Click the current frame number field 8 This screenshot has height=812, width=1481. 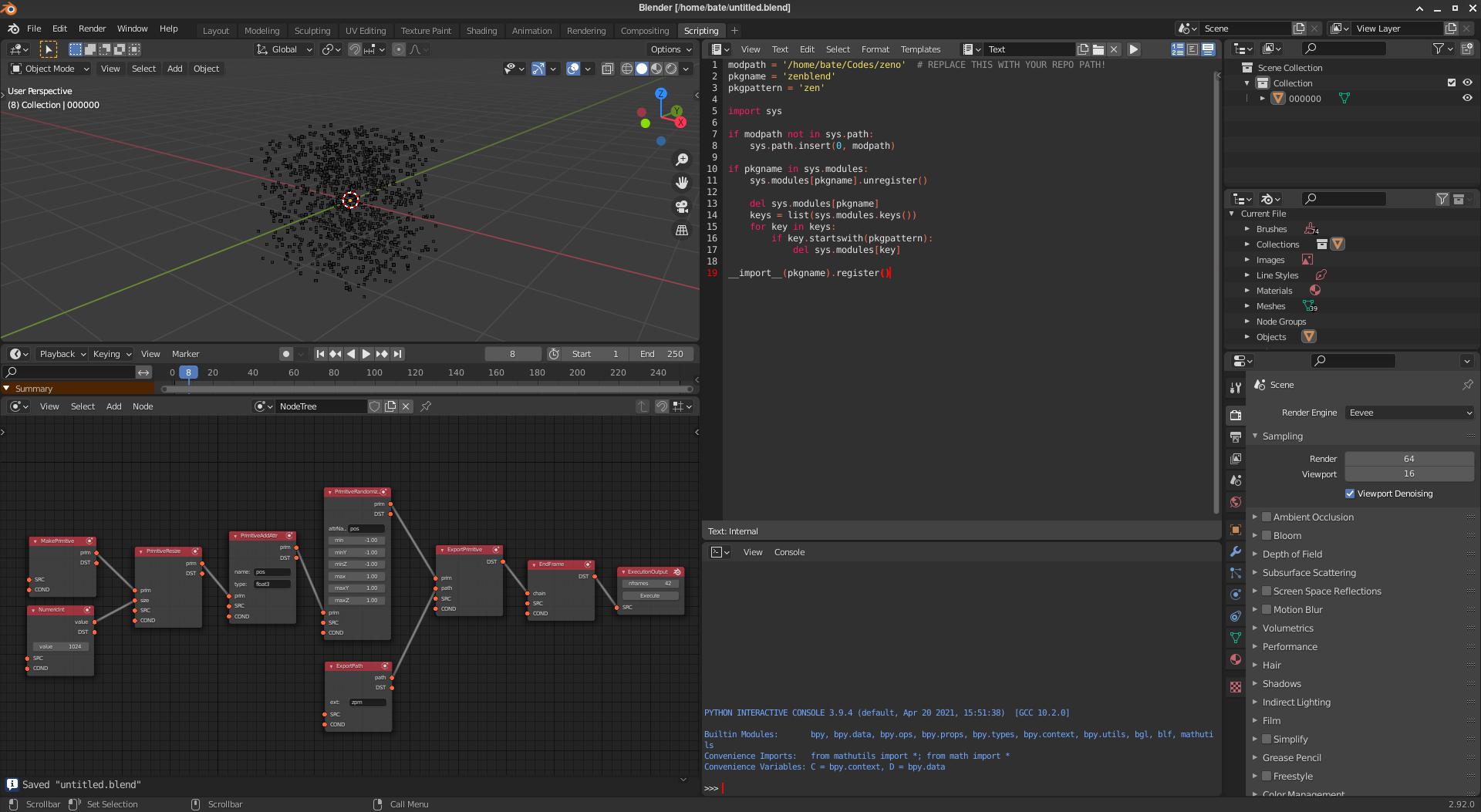tap(512, 354)
